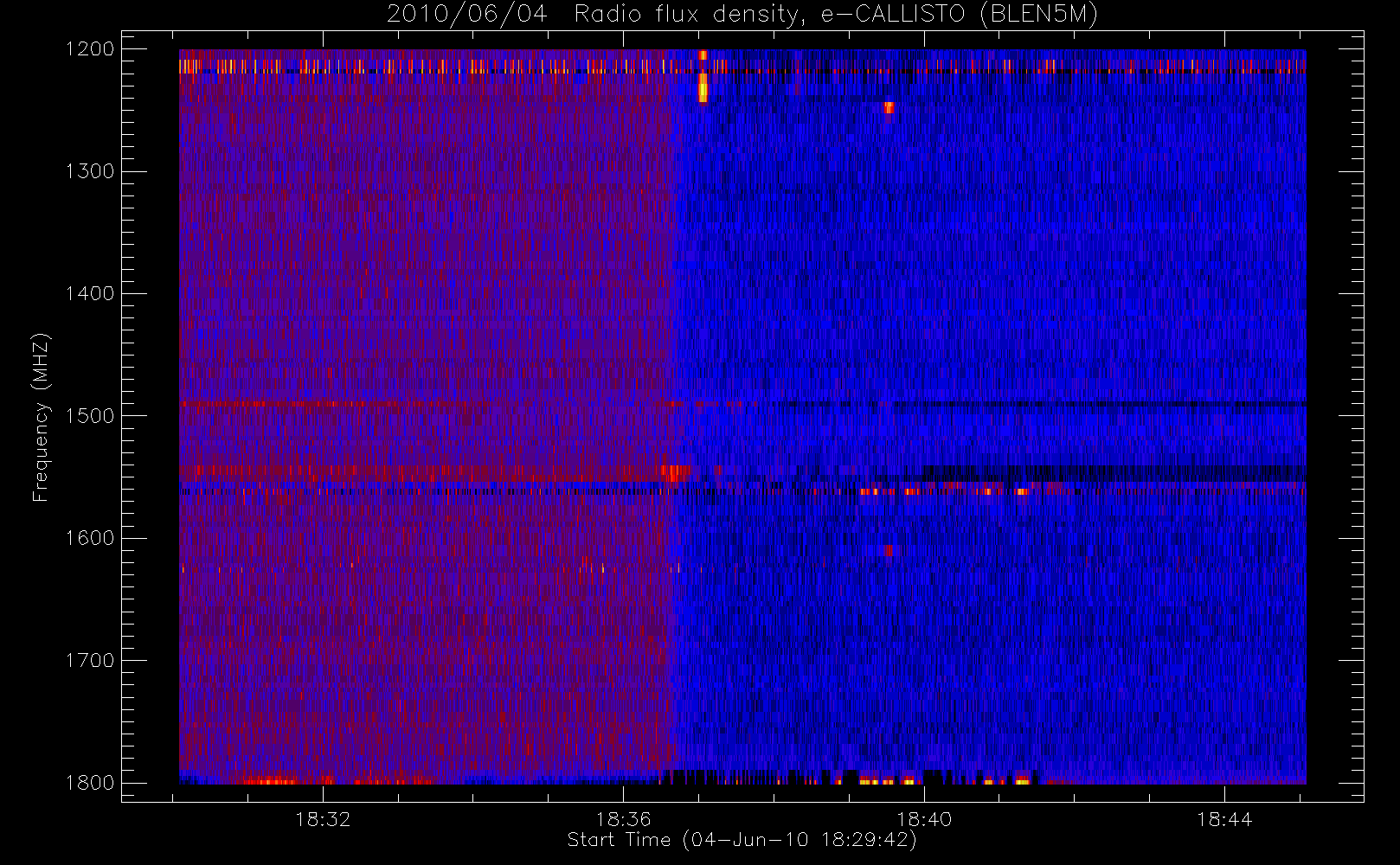Click the 1400 frequency tick label
1400x865 pixels.
coord(90,294)
